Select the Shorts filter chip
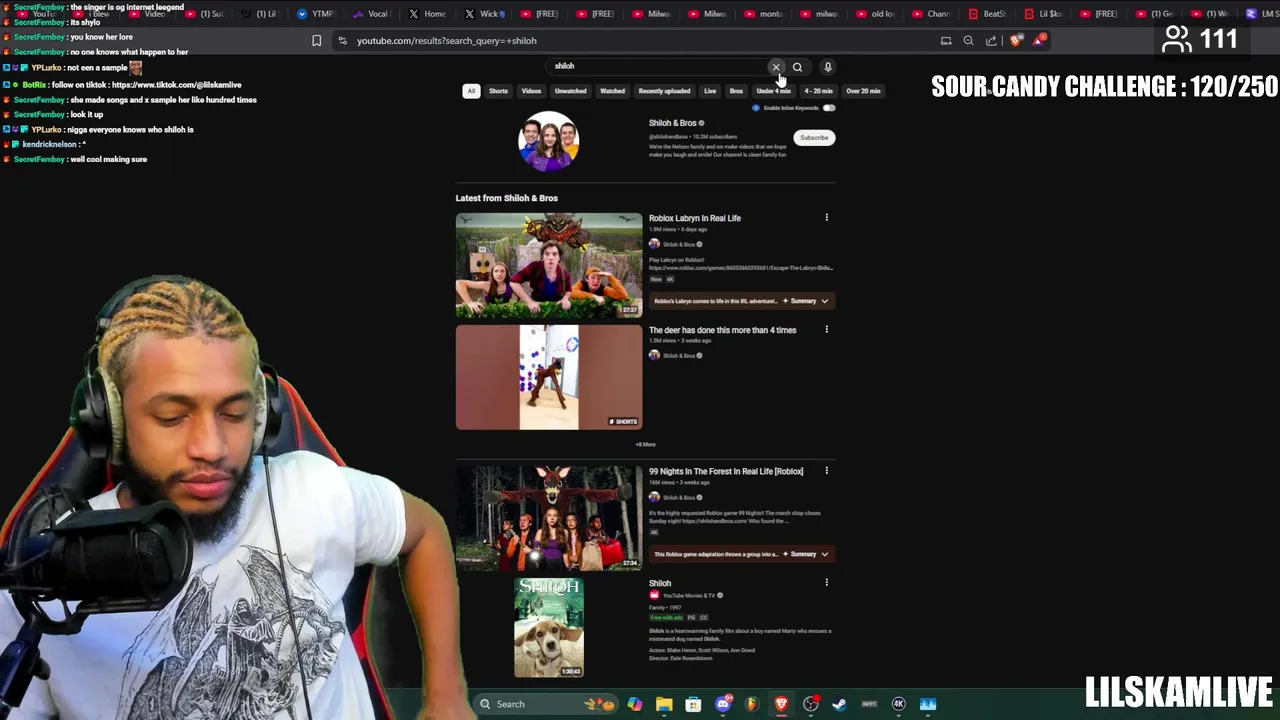Viewport: 1280px width, 720px height. [x=498, y=91]
